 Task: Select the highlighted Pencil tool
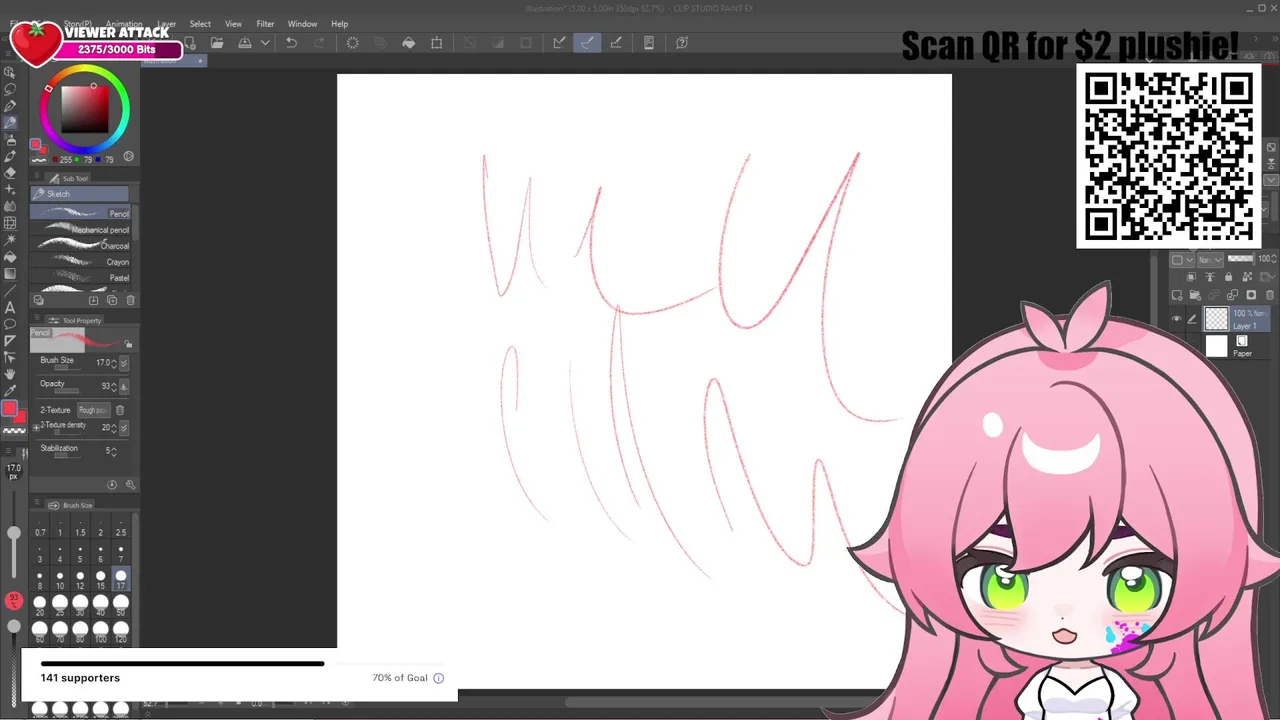point(10,123)
